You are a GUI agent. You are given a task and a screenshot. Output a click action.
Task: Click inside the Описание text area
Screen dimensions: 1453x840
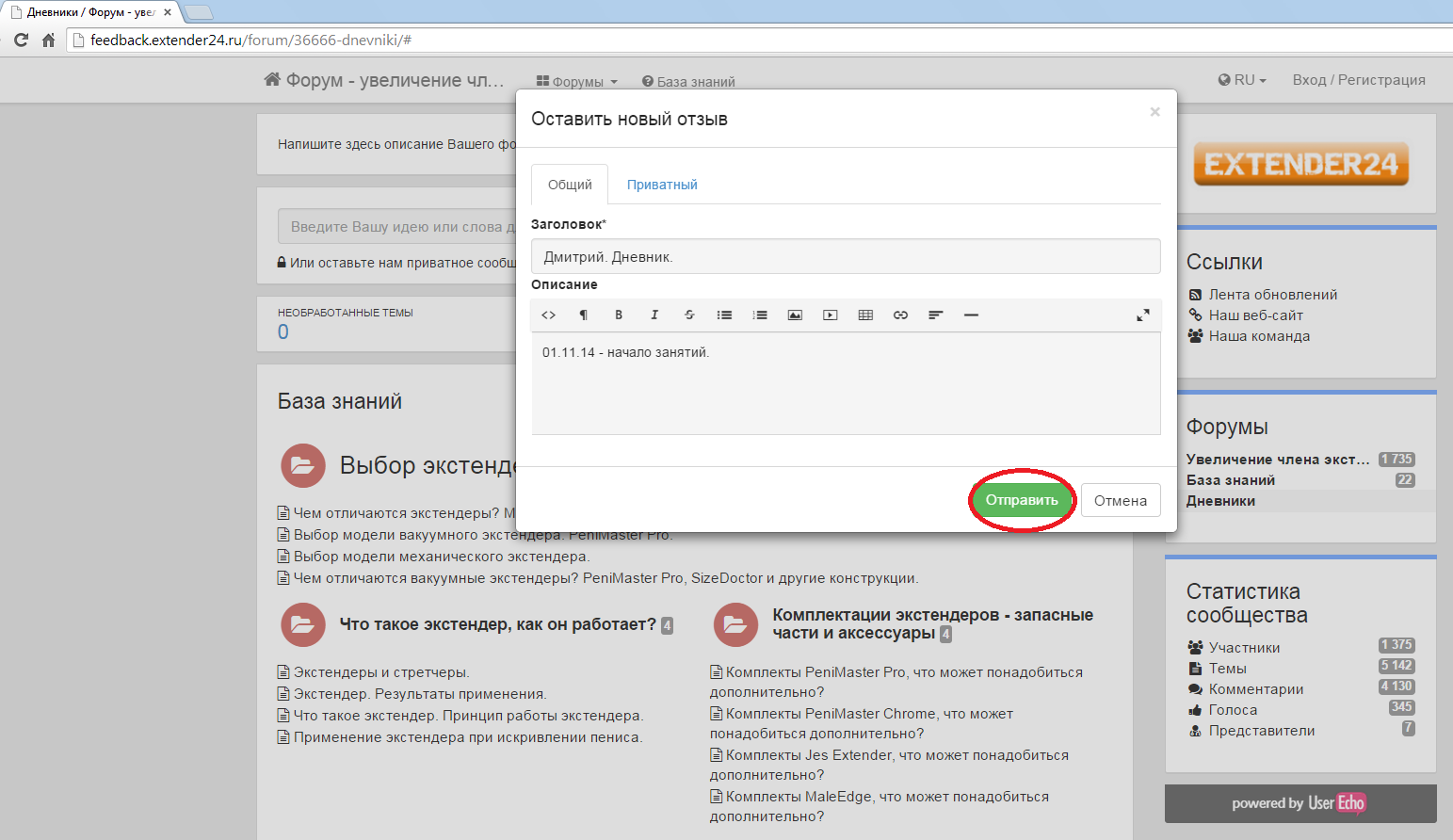(x=846, y=383)
